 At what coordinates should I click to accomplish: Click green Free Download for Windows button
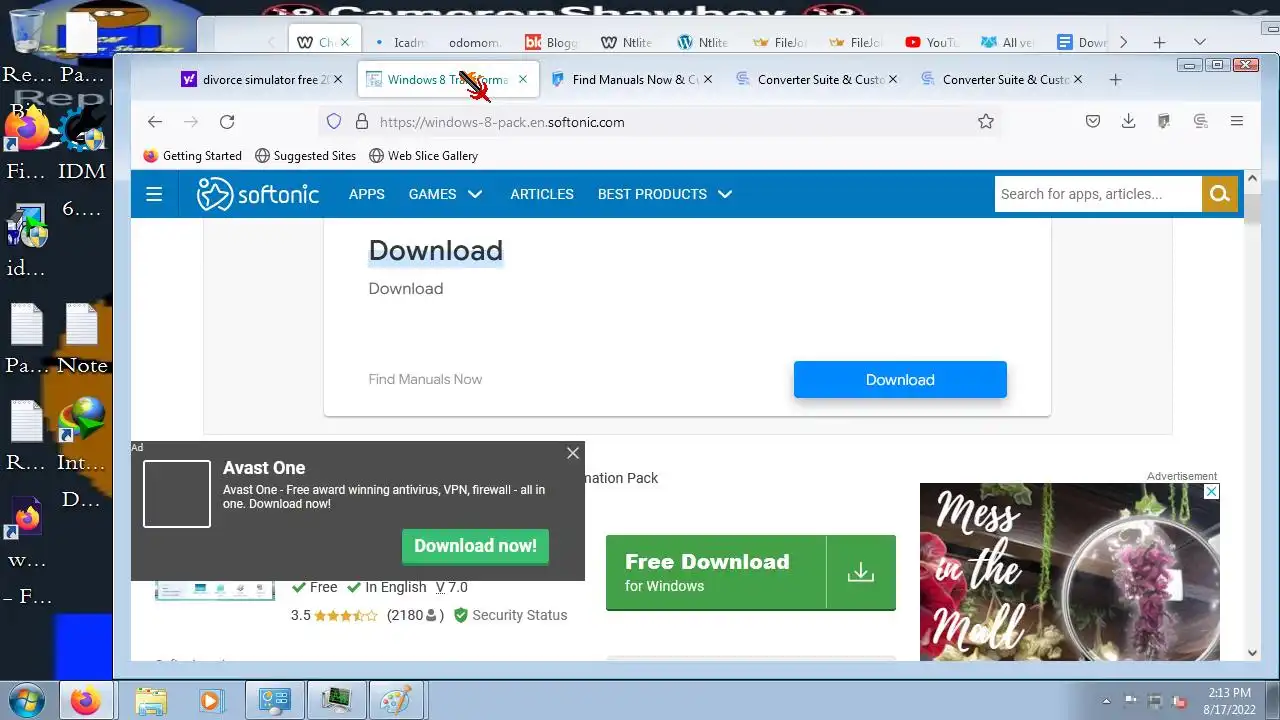(x=751, y=573)
